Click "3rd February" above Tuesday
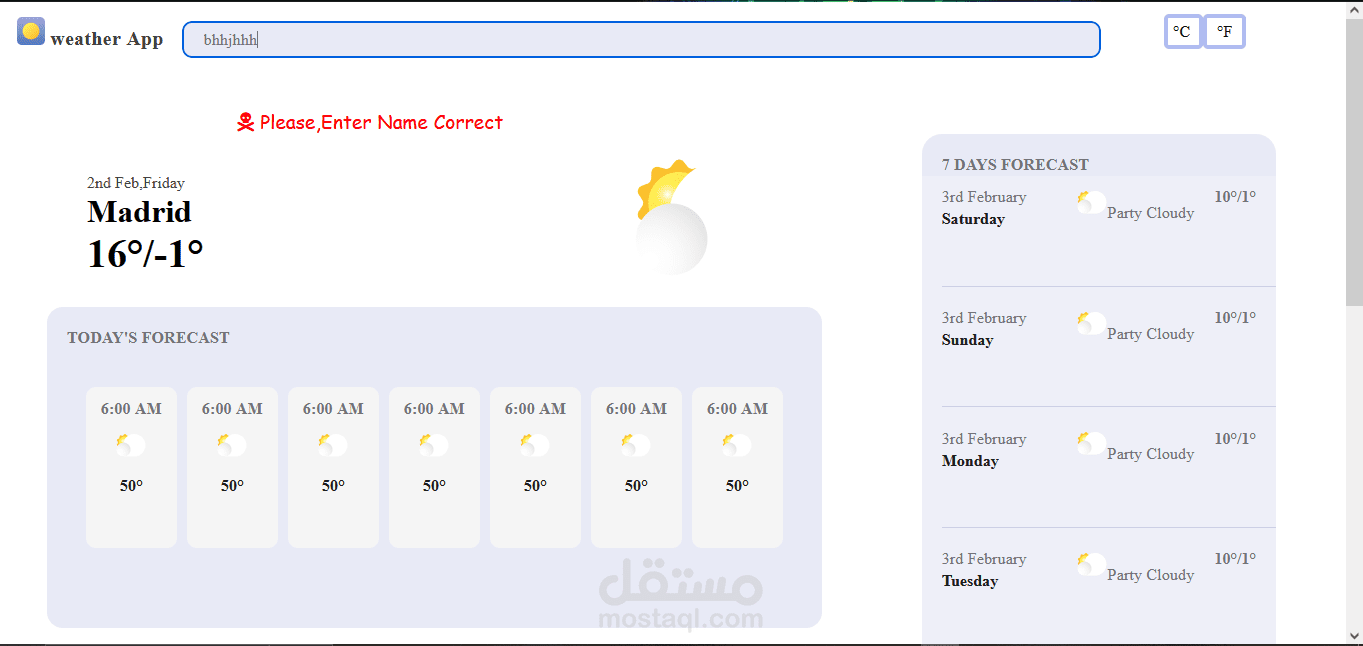 tap(984, 559)
